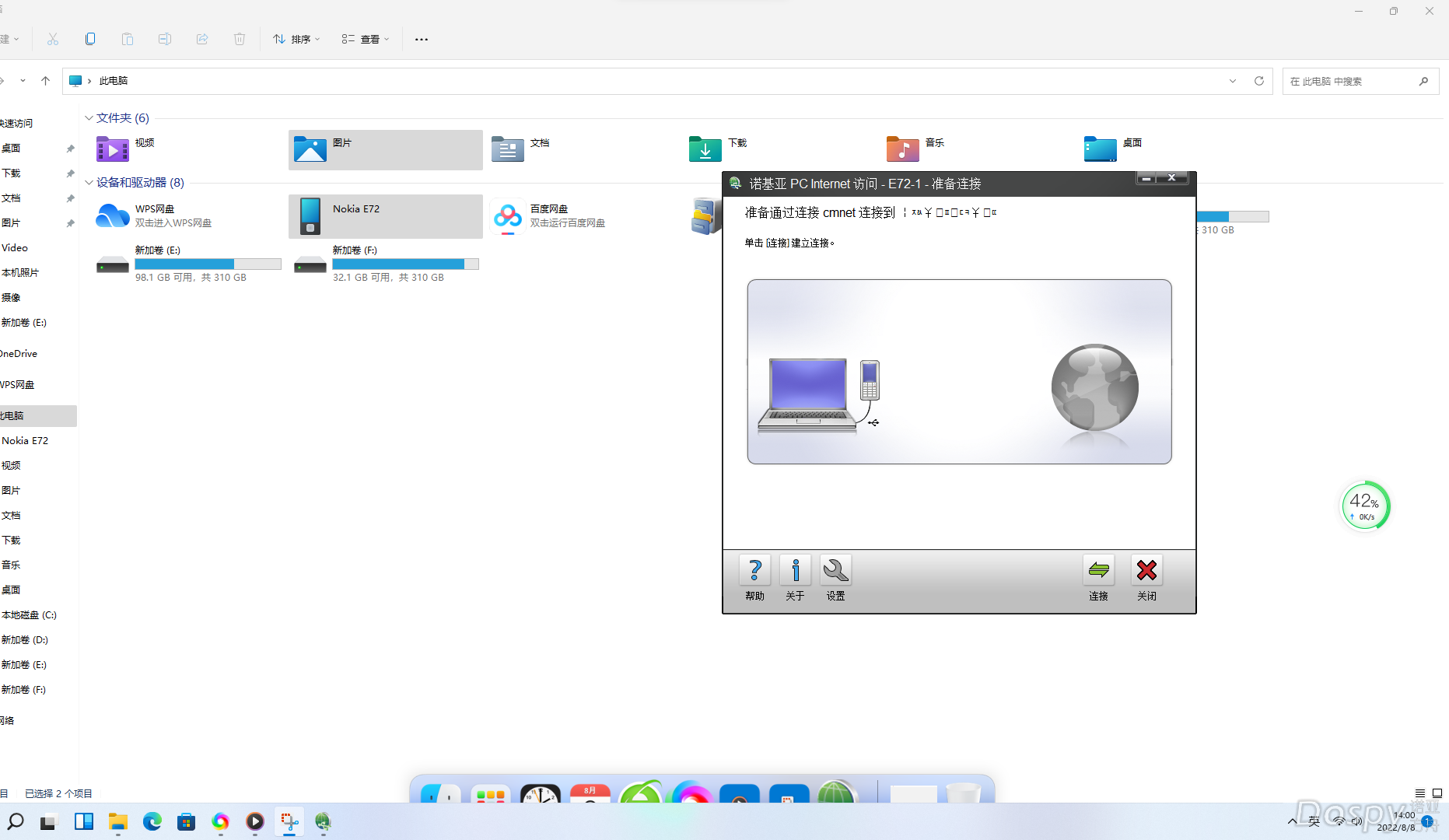Screen dimensions: 1449x840
Task: Open the Sort dropdown menu
Action: pyautogui.click(x=296, y=39)
